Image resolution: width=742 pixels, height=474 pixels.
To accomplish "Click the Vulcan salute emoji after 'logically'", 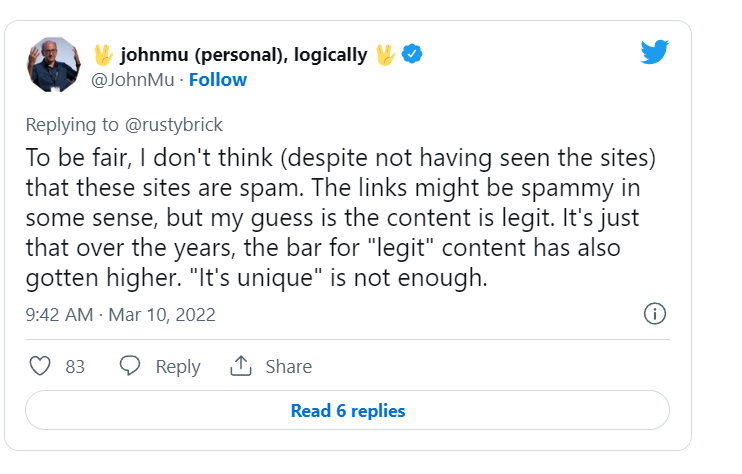I will pyautogui.click(x=385, y=54).
